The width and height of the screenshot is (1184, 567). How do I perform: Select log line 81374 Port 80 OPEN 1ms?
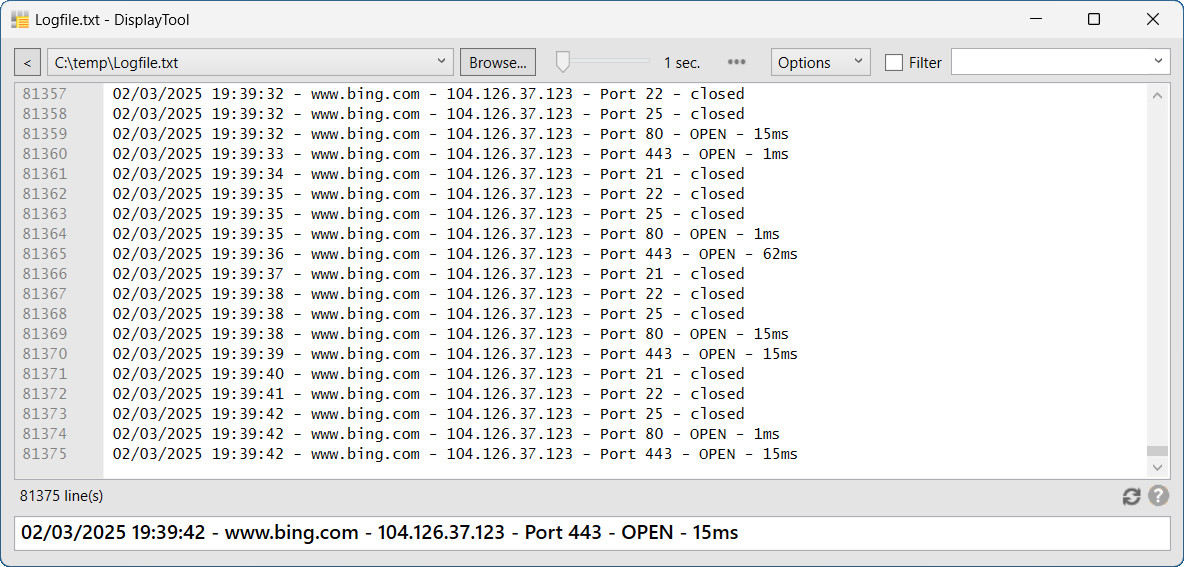[x=446, y=434]
